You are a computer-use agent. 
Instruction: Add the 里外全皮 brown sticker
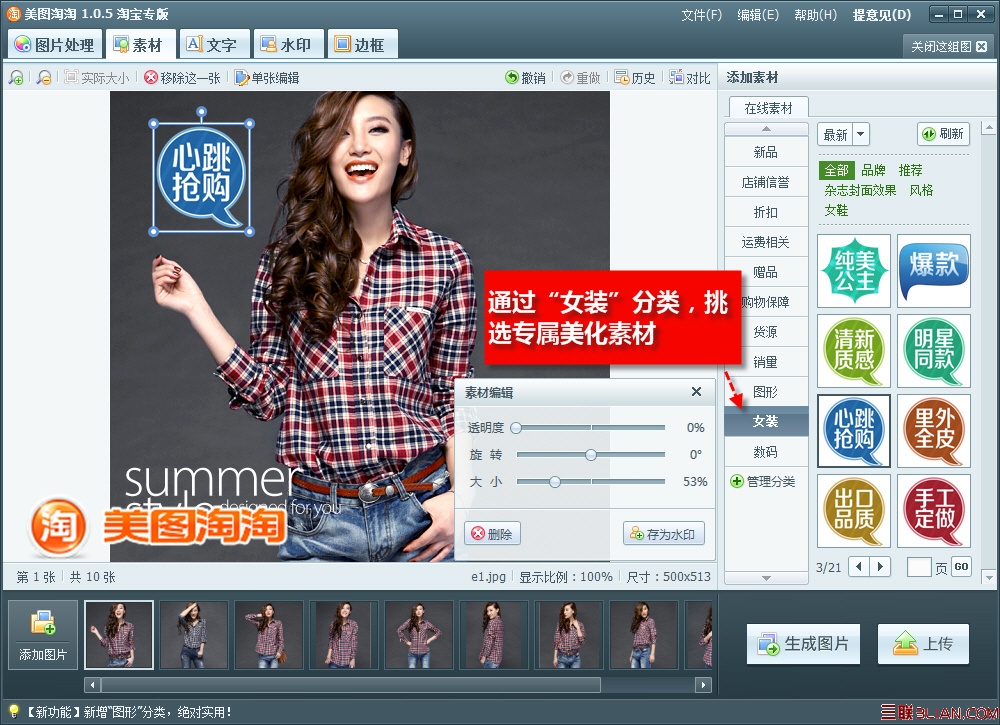[934, 431]
